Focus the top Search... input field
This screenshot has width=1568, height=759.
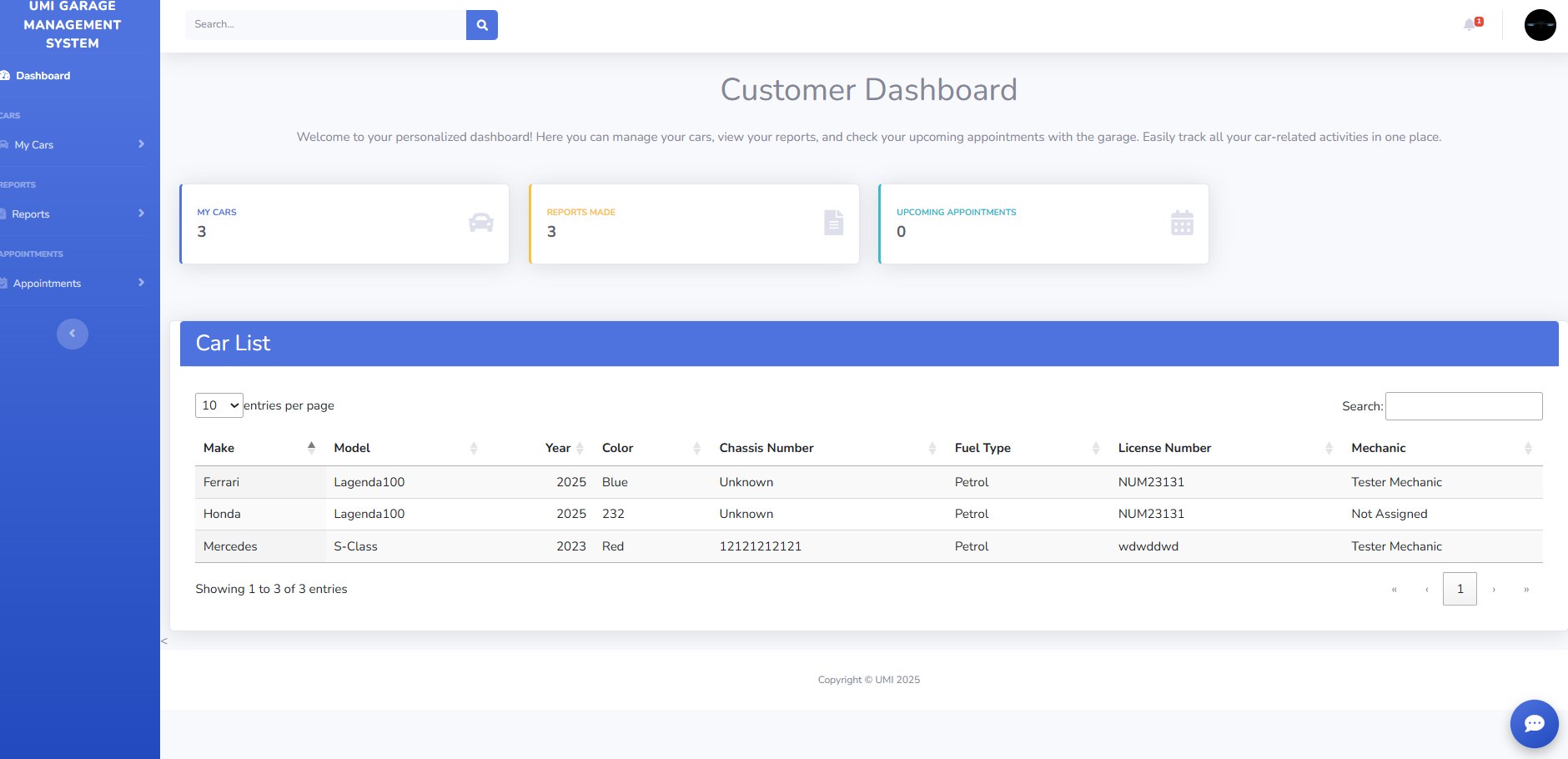click(325, 25)
